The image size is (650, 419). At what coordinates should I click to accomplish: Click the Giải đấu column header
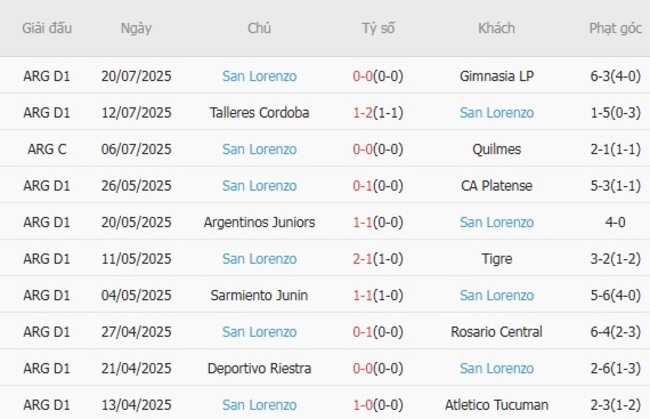(47, 28)
